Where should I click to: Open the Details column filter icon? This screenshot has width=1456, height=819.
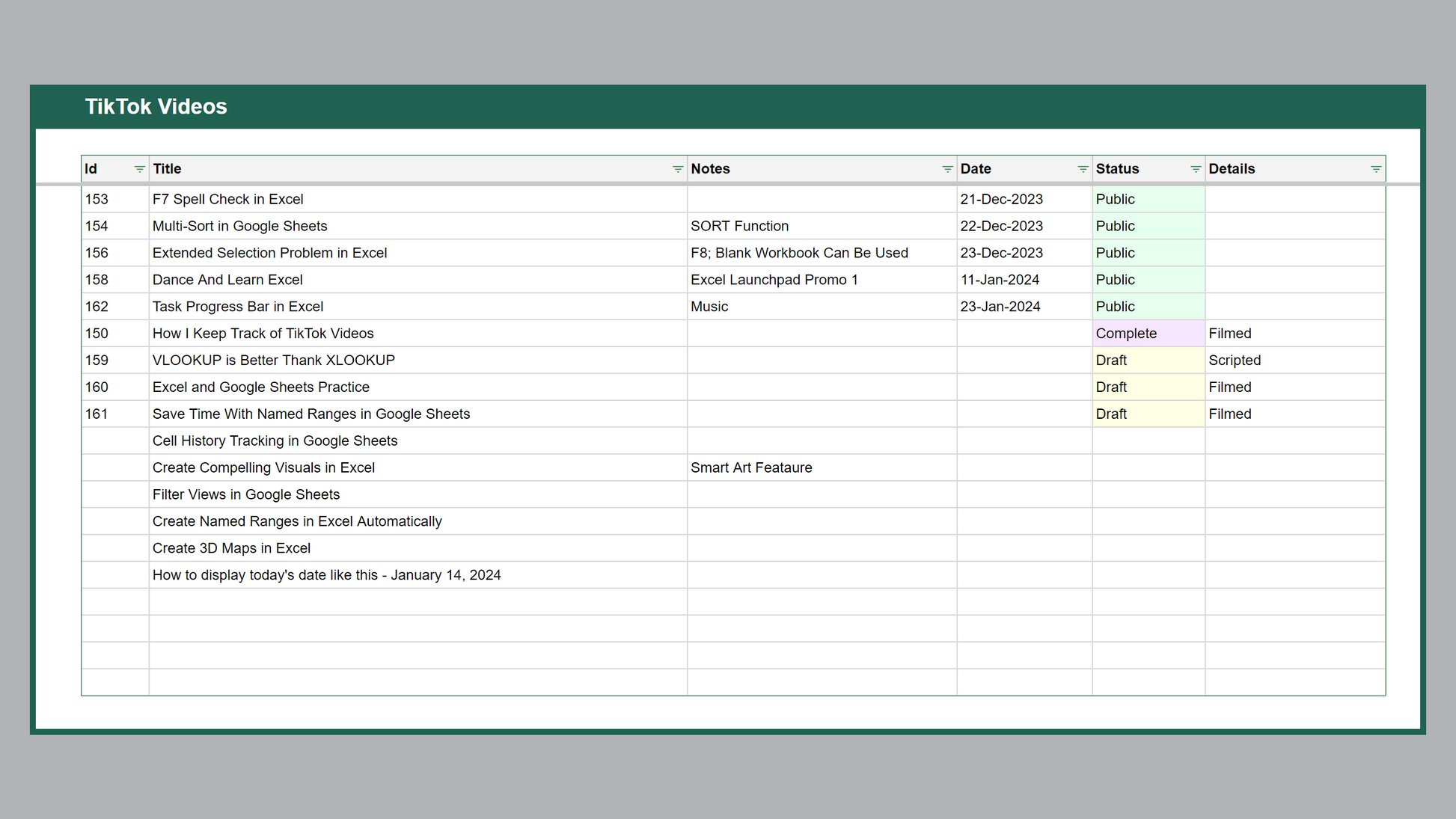(x=1375, y=169)
